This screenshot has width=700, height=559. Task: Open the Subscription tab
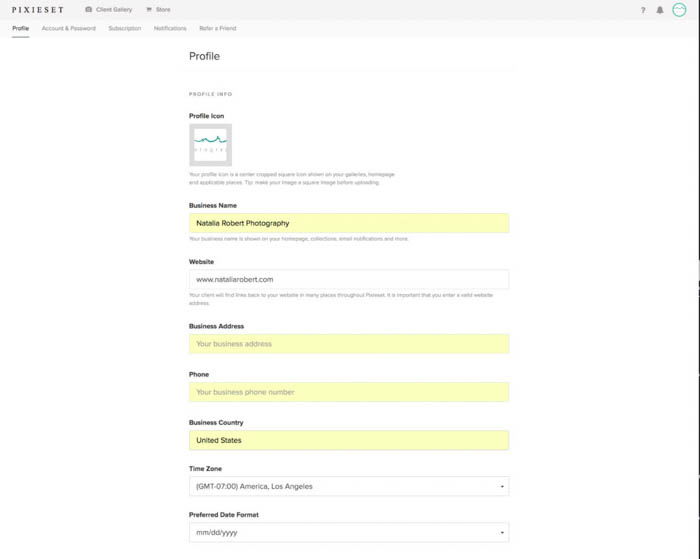click(124, 28)
